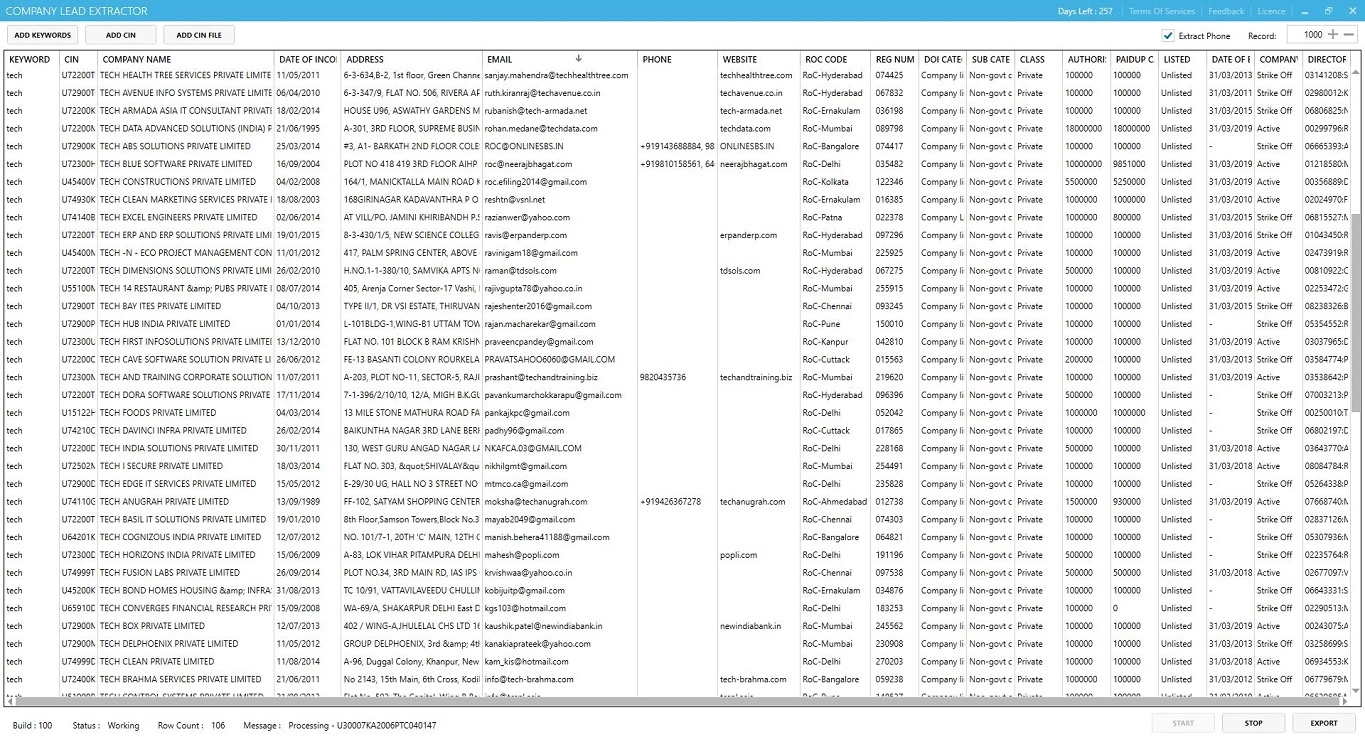Sort by the ROC CODE column header
The height and width of the screenshot is (737, 1365).
pos(826,59)
